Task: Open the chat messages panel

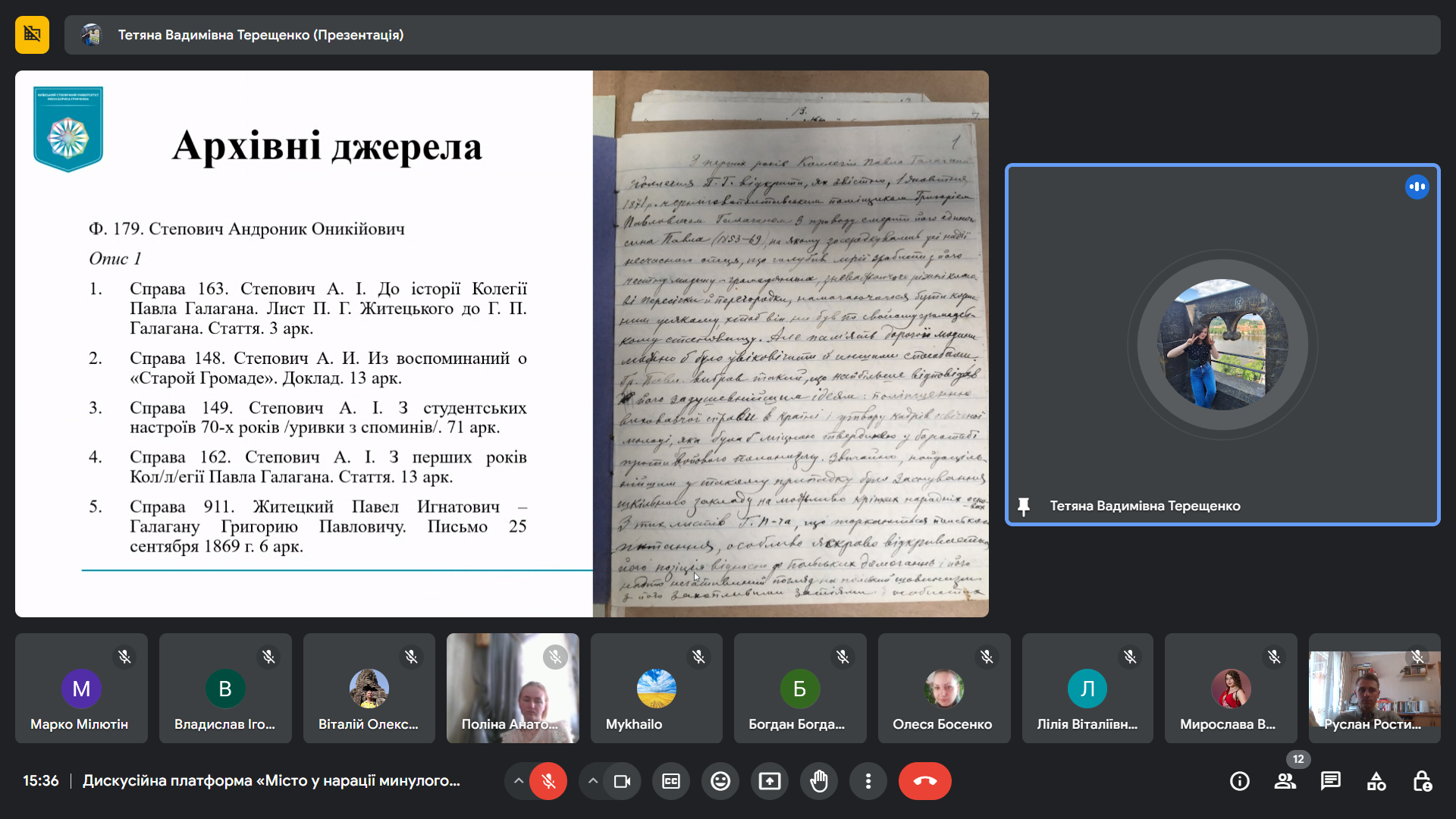Action: pos(1330,781)
